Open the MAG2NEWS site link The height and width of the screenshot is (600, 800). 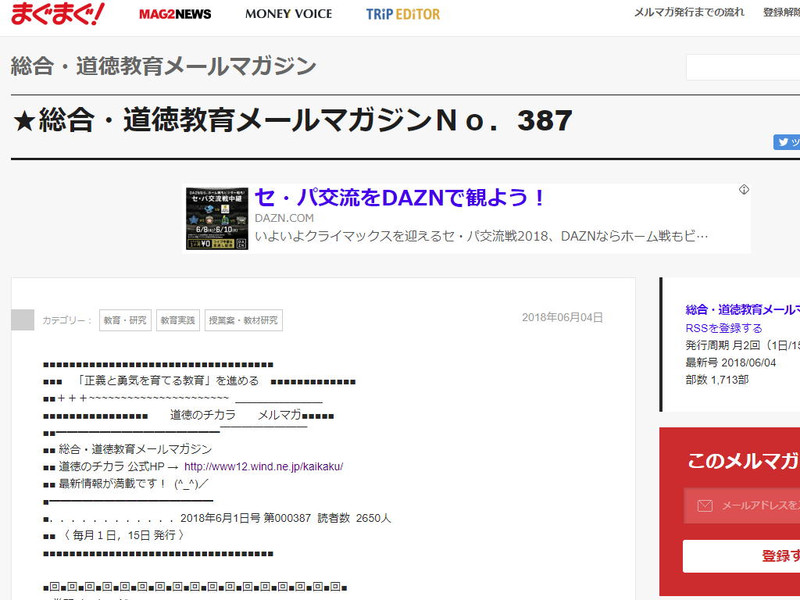pyautogui.click(x=174, y=14)
